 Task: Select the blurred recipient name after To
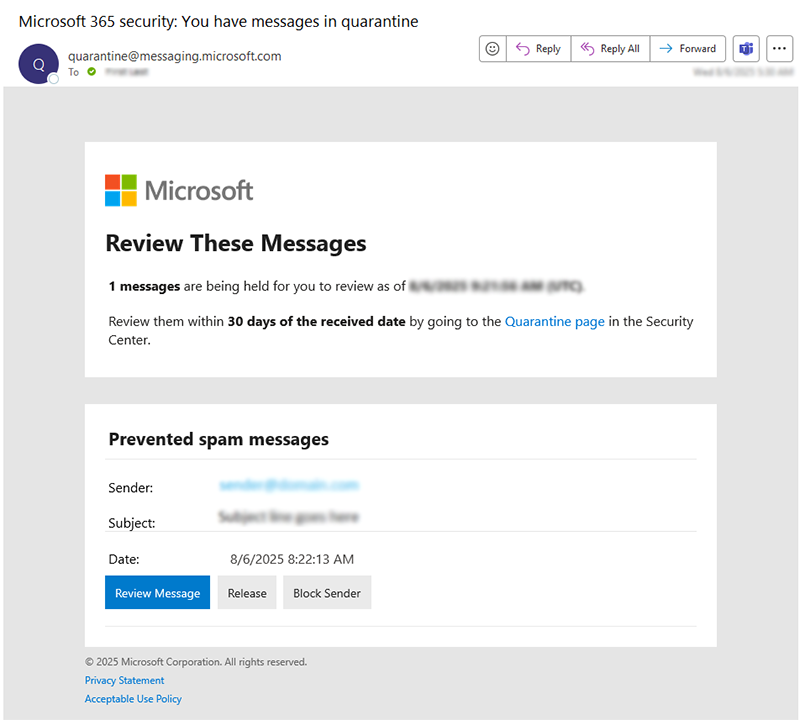[x=127, y=72]
